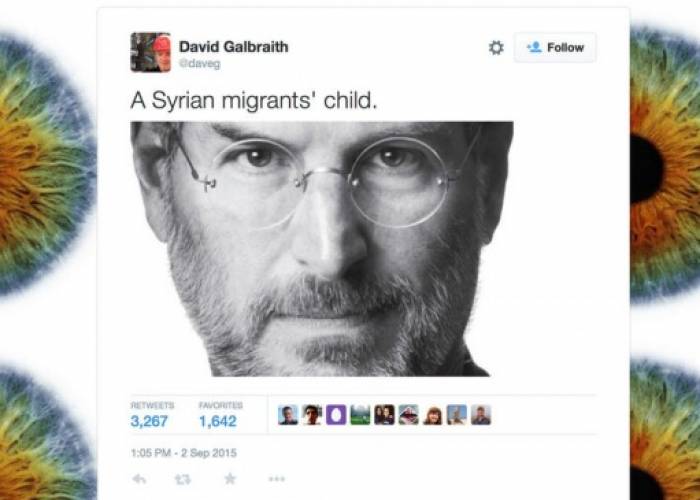Click the David Galbraith name link
The width and height of the screenshot is (700, 500).
click(233, 46)
